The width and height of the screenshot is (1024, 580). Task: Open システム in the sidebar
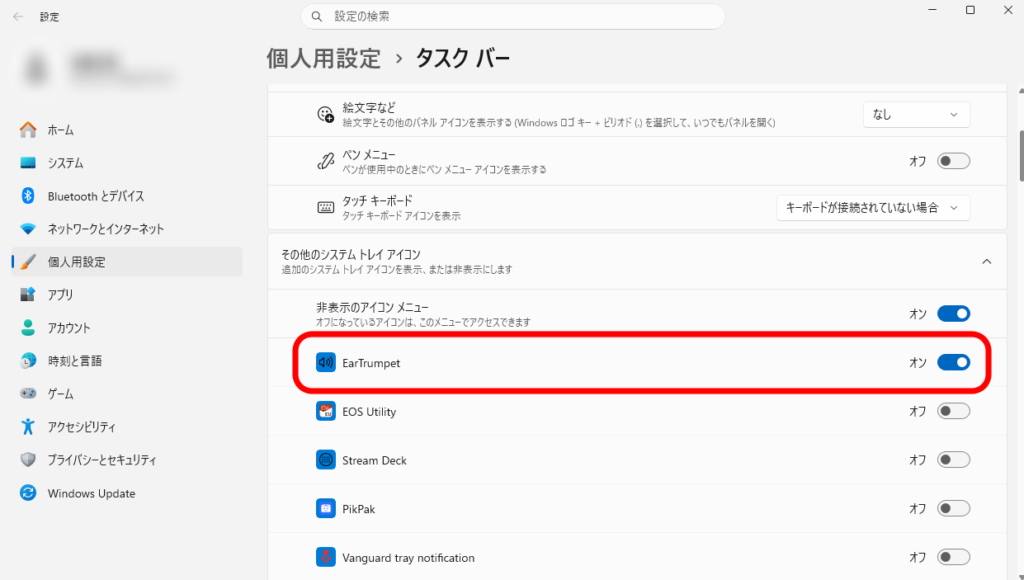(66, 163)
